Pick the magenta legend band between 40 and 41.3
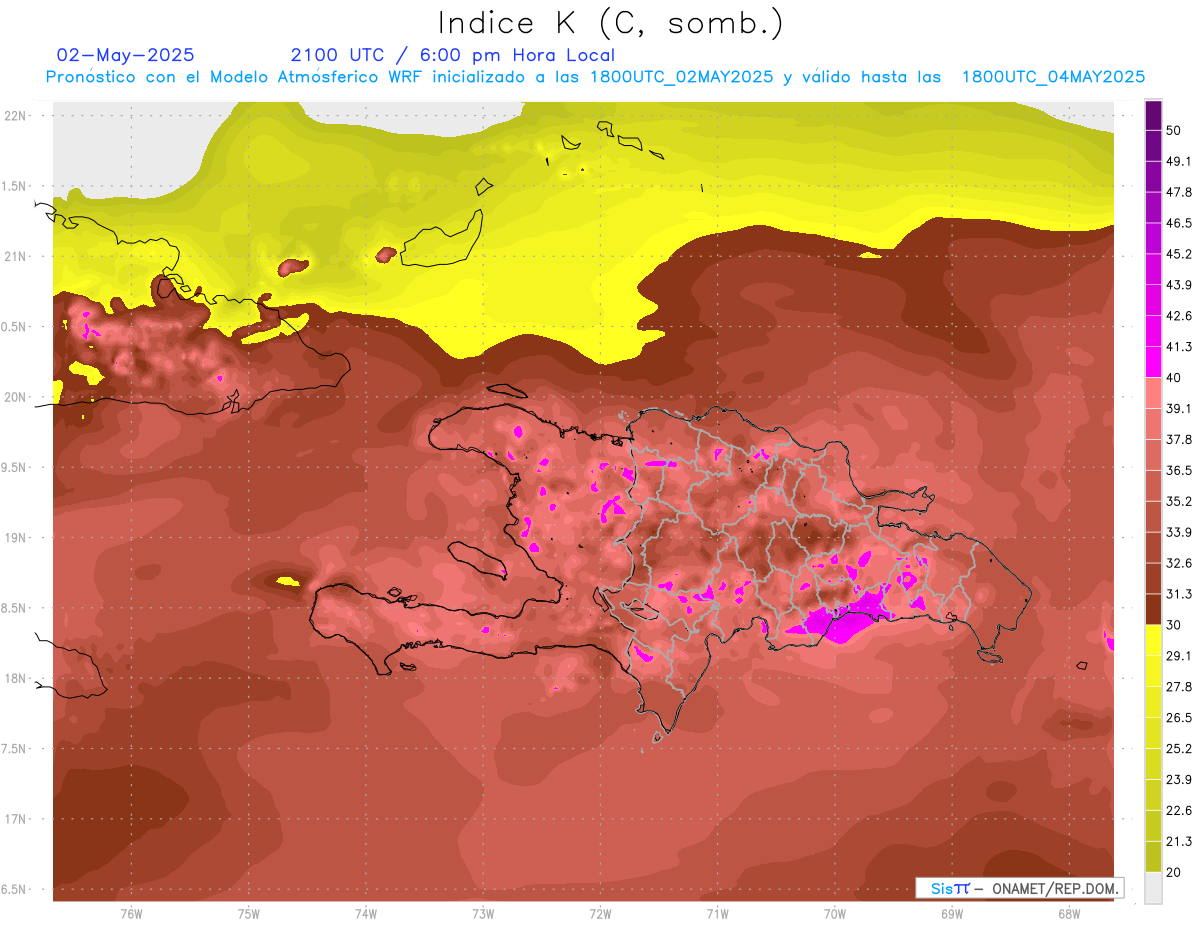Screen dimensions: 1200x927 click(1153, 361)
